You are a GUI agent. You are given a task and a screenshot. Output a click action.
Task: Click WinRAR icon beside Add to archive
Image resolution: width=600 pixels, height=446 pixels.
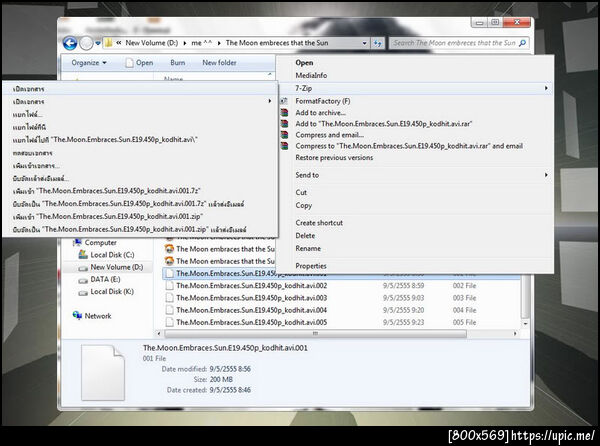pyautogui.click(x=284, y=112)
